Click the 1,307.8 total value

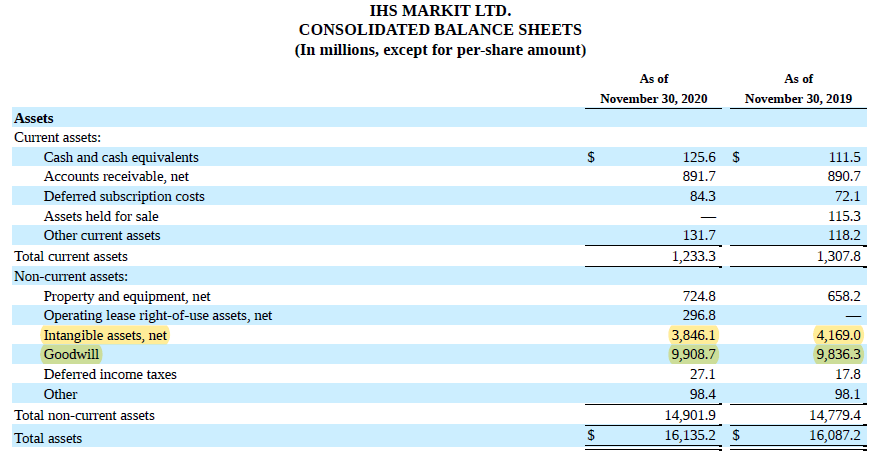pos(839,257)
